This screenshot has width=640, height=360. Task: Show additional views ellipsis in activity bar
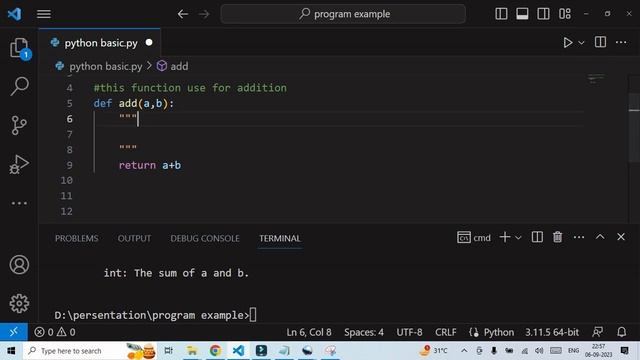point(19,203)
